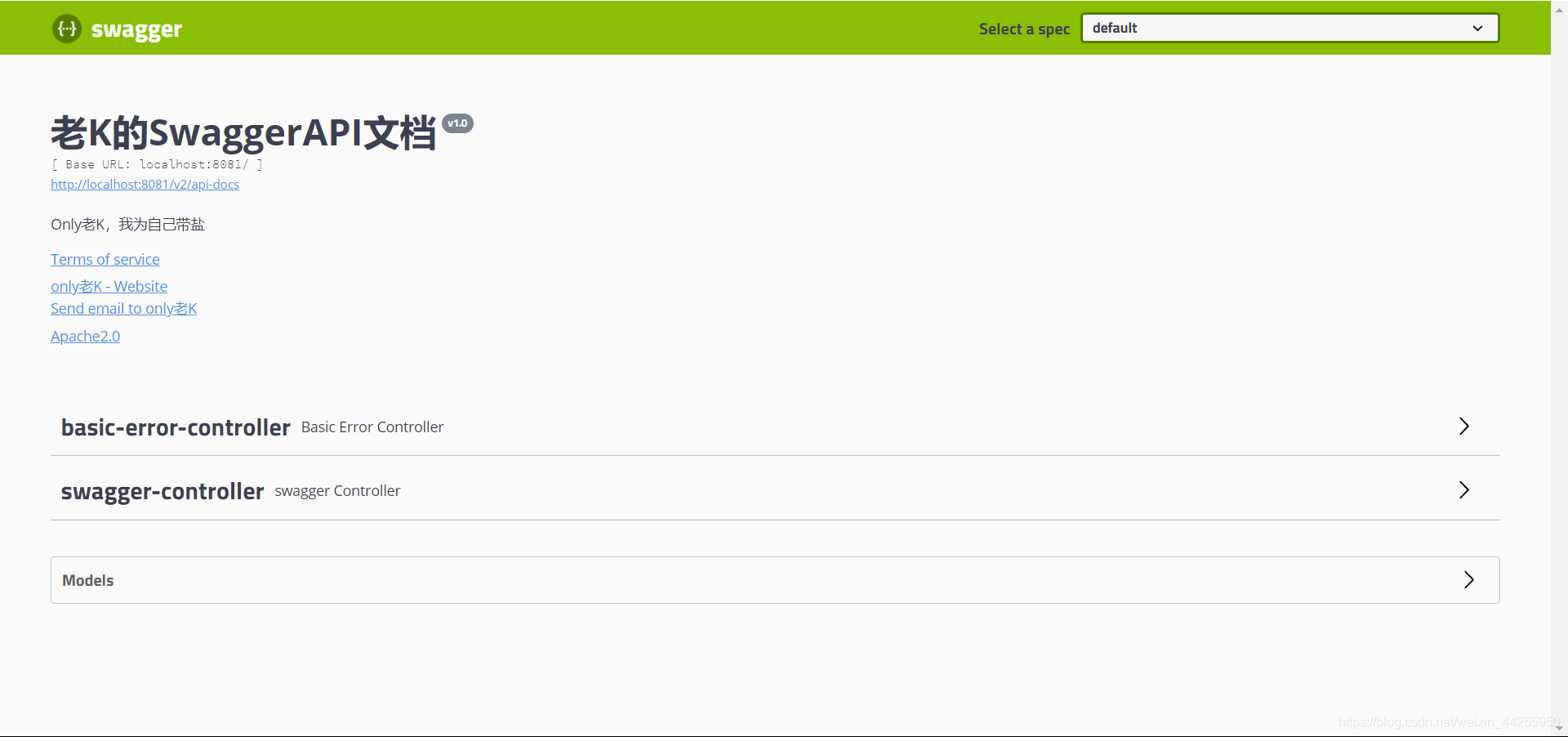1568x737 pixels.
Task: Expand swagger-controller with its chevron arrow
Action: (1463, 490)
